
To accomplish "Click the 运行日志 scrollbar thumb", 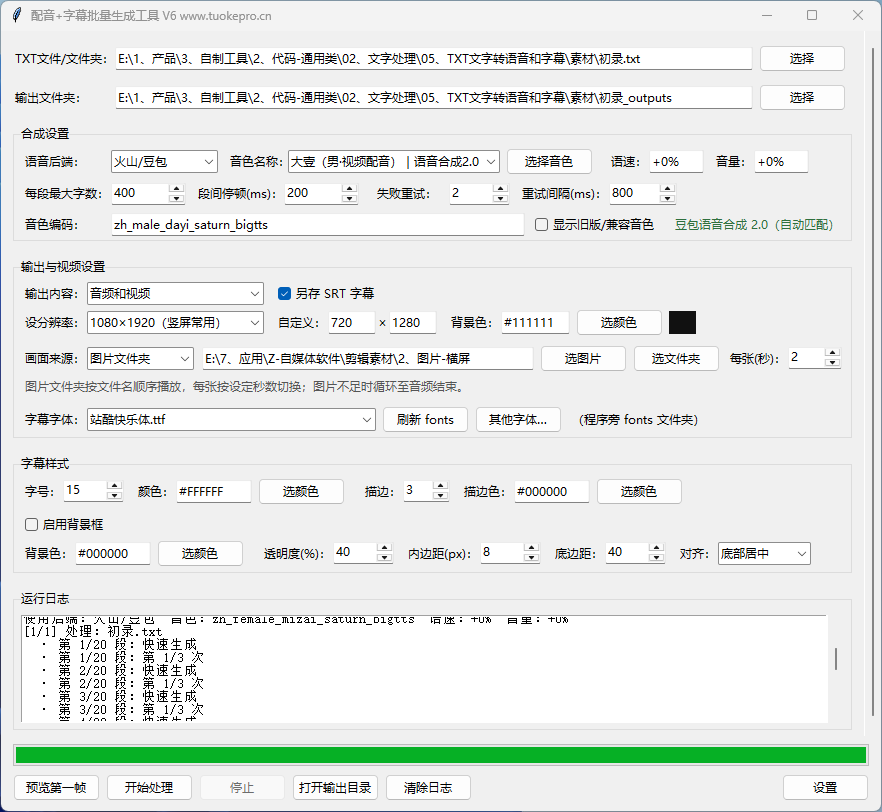I will (x=836, y=659).
